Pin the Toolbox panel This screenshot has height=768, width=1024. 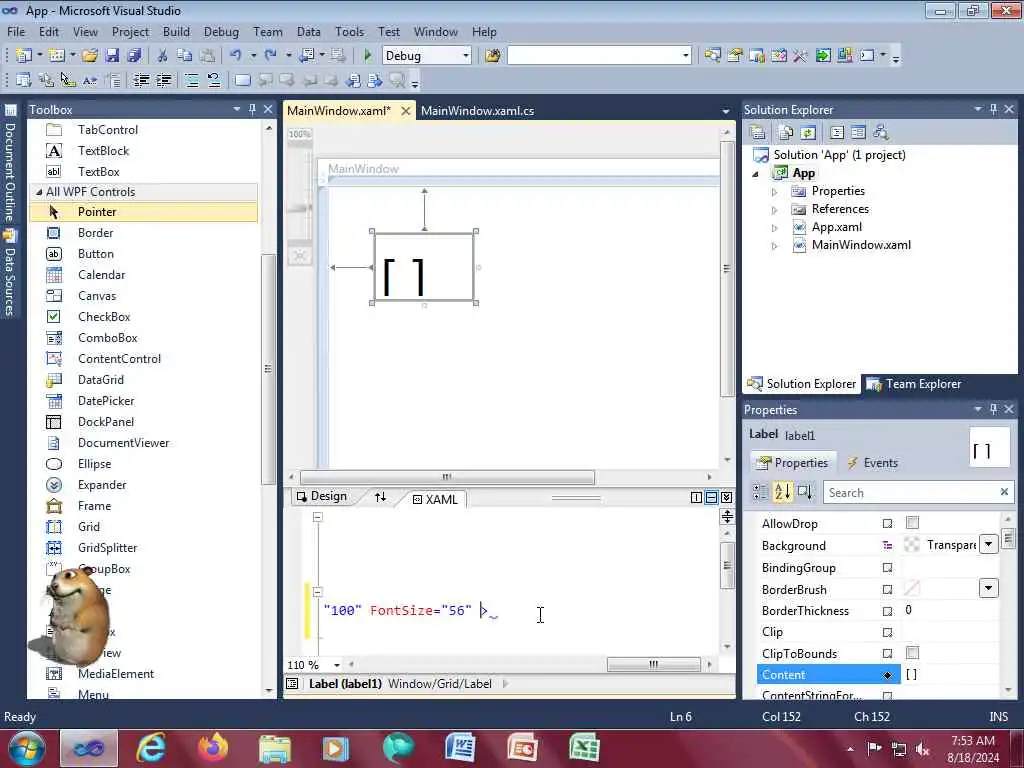click(x=252, y=109)
